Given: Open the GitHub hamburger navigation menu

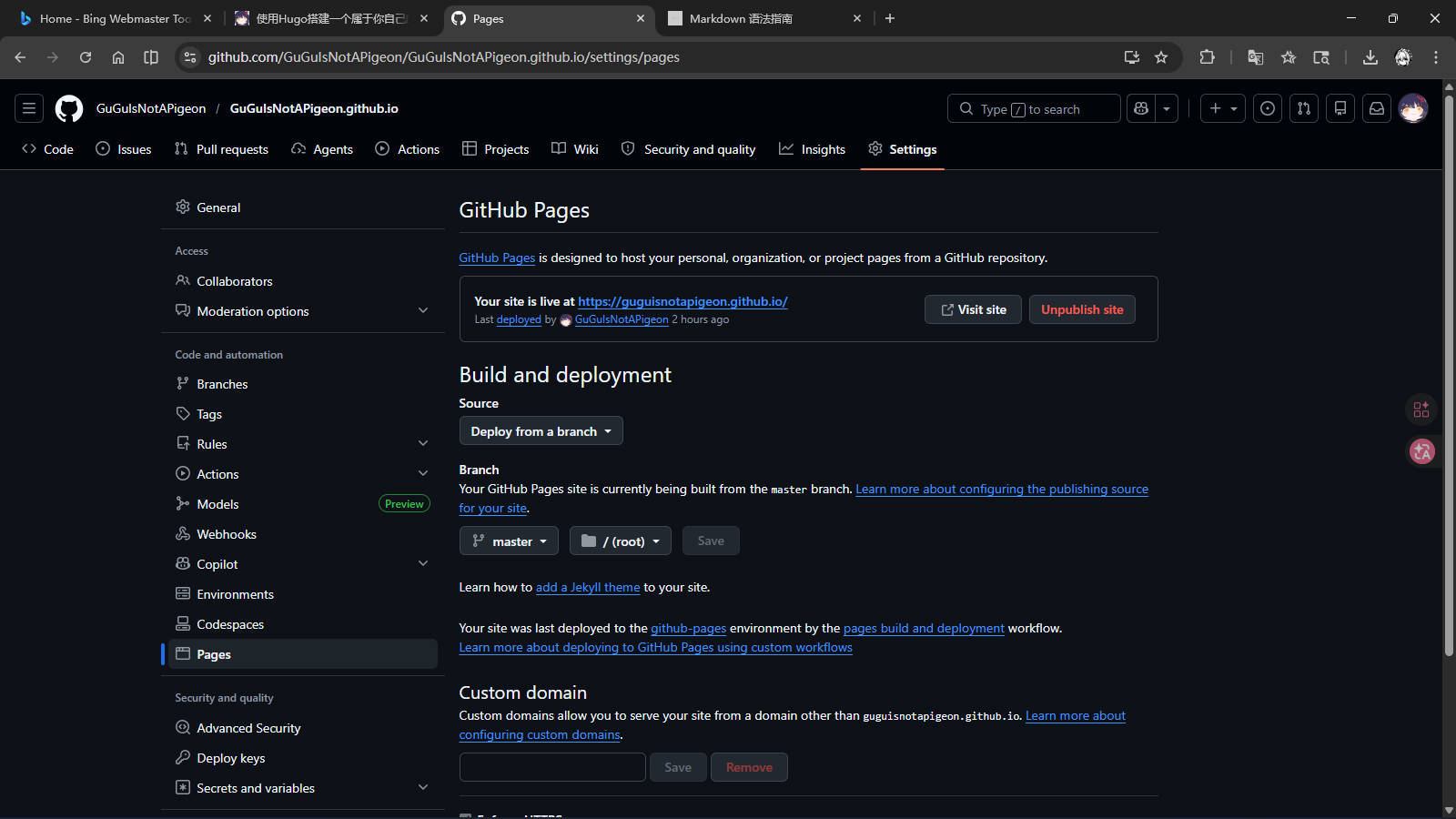Looking at the screenshot, I should (29, 108).
